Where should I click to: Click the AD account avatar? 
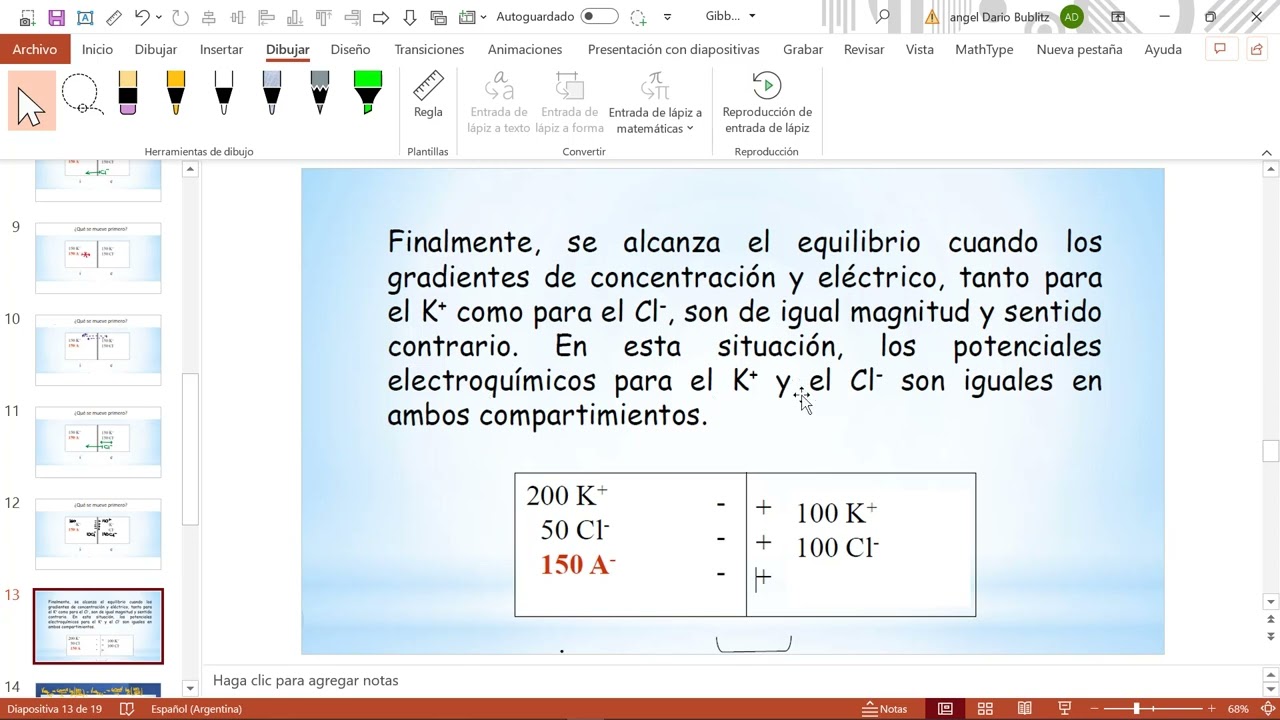click(x=1072, y=17)
